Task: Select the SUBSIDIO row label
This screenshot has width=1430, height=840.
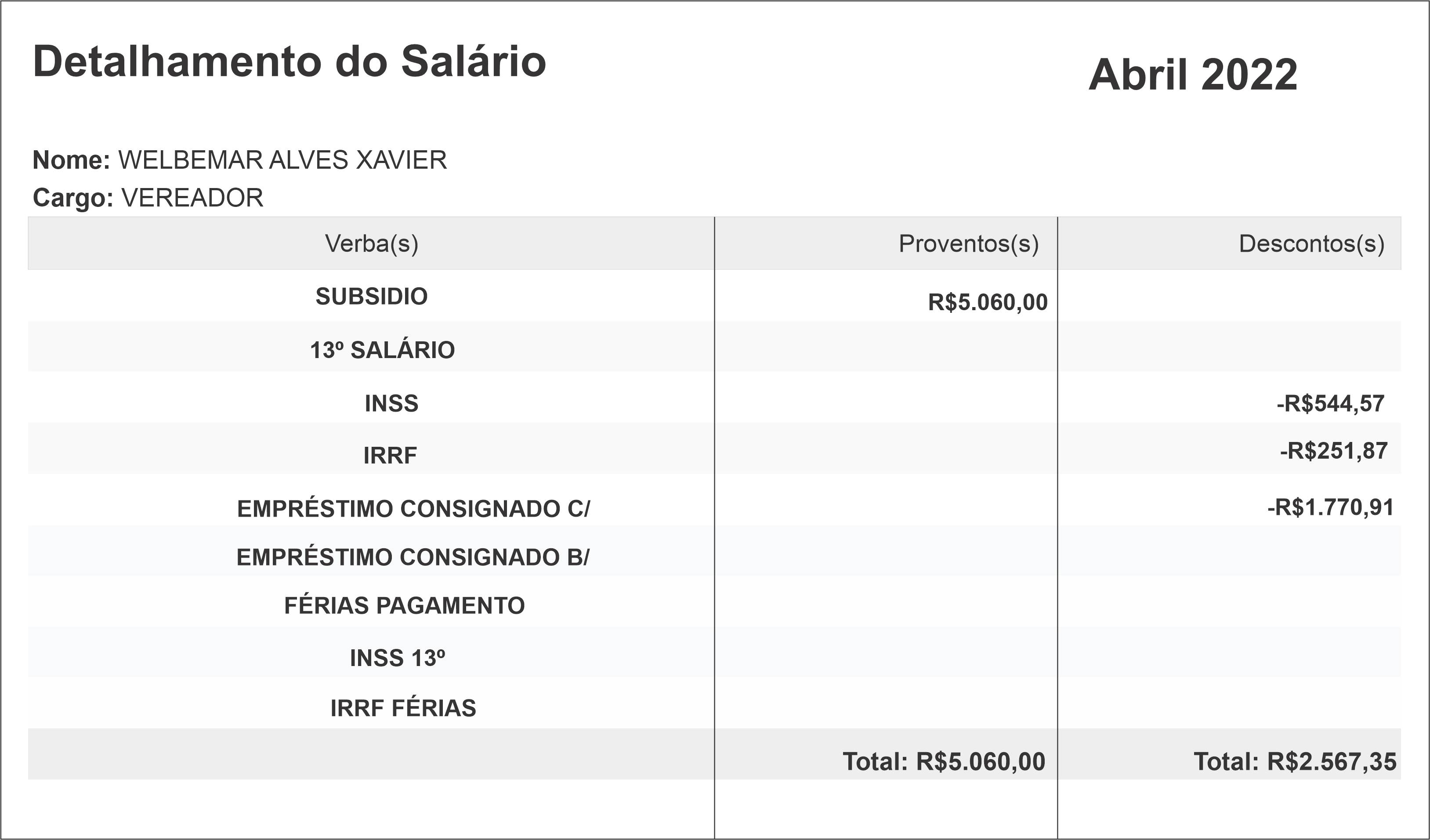Action: coord(371,296)
